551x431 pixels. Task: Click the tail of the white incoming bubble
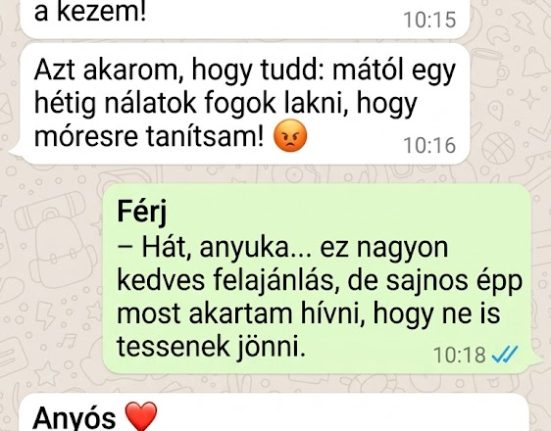pyautogui.click(x=15, y=152)
